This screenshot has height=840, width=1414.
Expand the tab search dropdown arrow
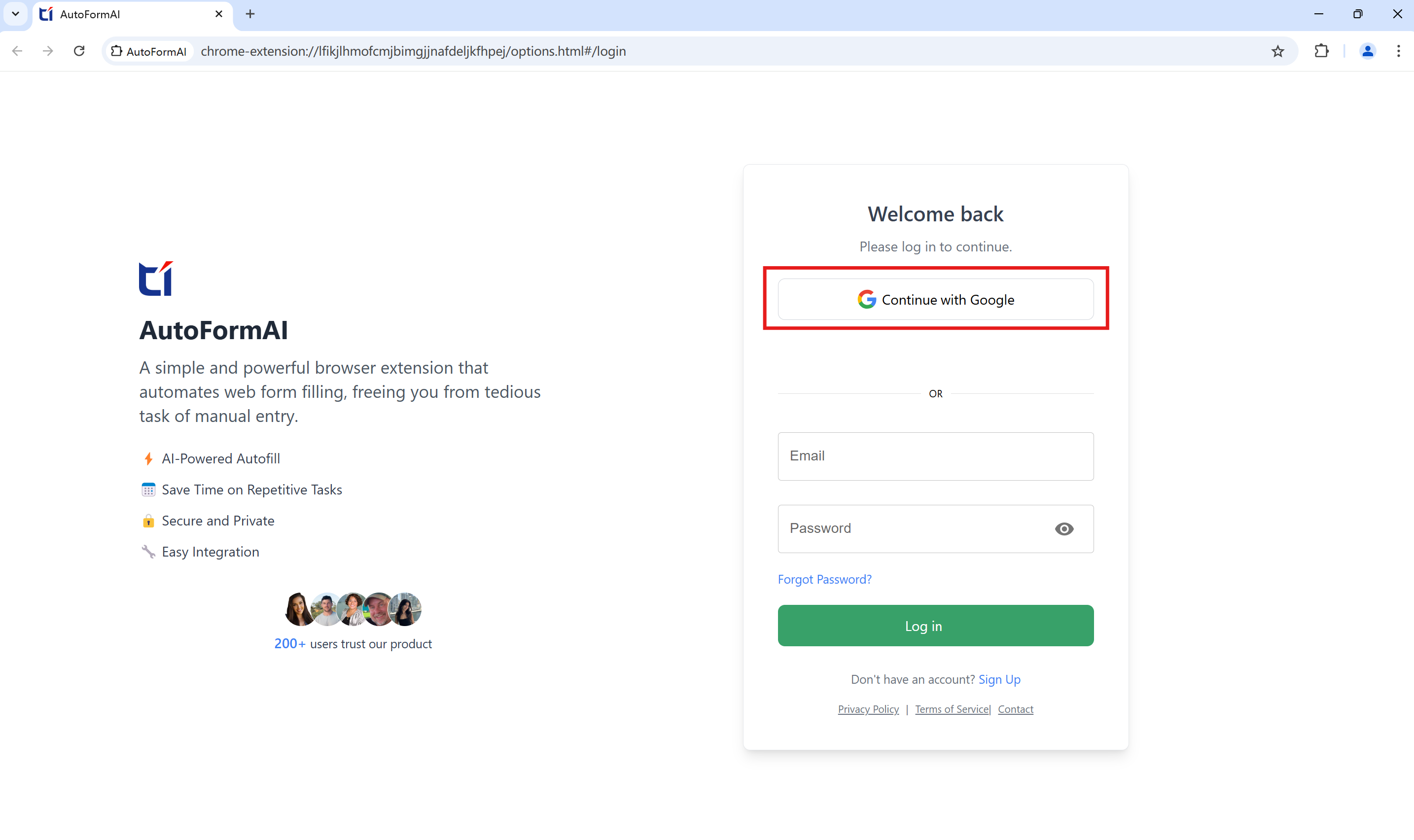pyautogui.click(x=15, y=14)
